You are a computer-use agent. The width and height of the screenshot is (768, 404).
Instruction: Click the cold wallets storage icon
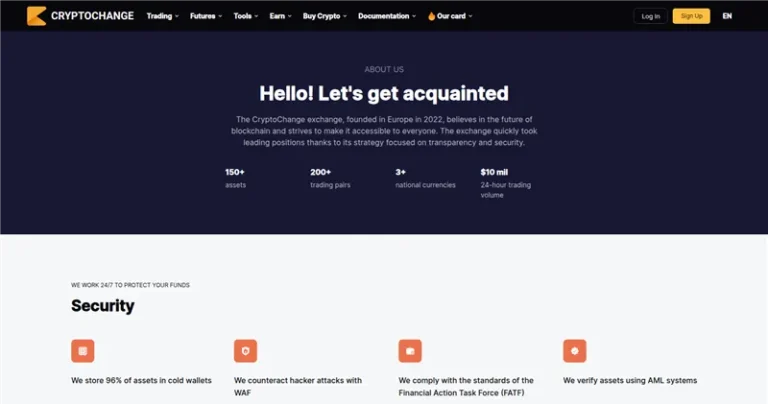pyautogui.click(x=83, y=351)
